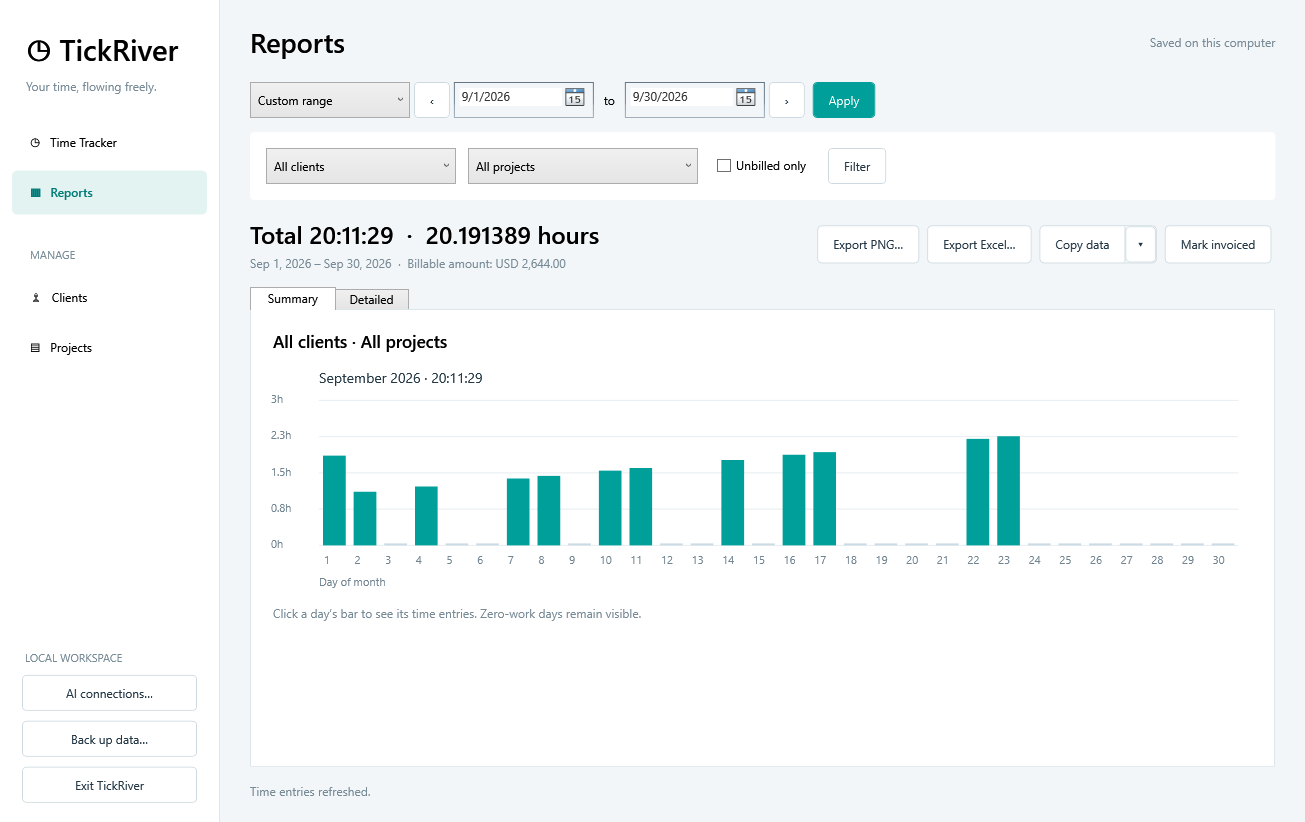Screen dimensions: 1305x822
Task: Click the 'Billable amount: USD 2,644.00' text
Action: (x=486, y=264)
